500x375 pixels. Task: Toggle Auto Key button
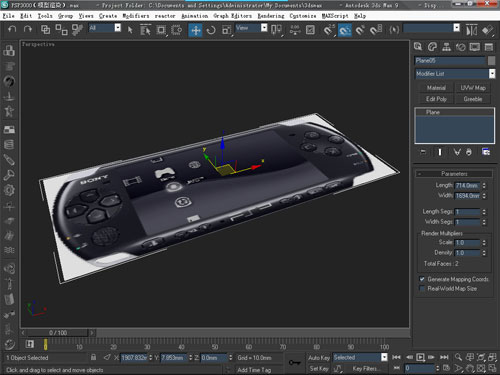click(x=319, y=358)
